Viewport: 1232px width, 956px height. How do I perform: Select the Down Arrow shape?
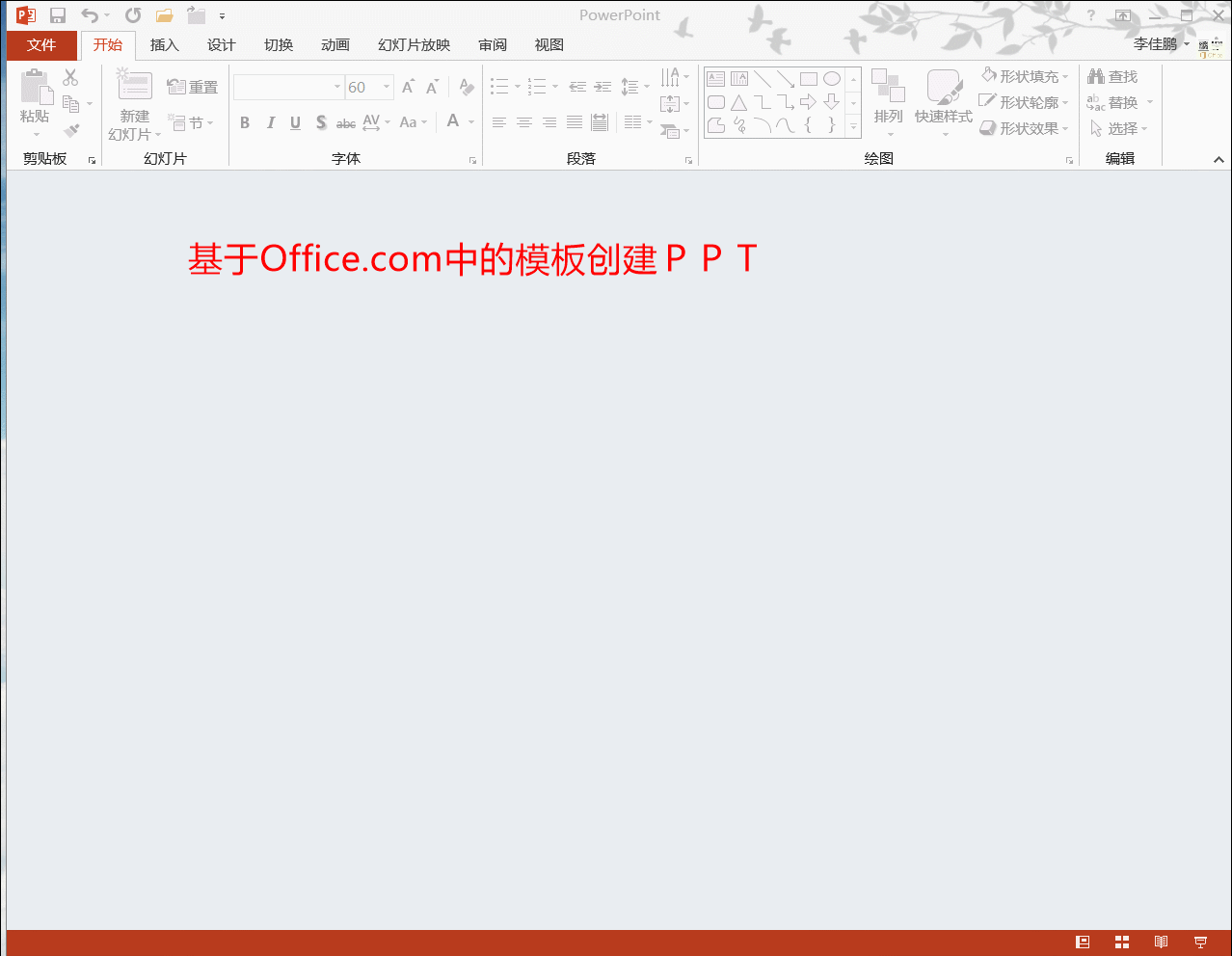(831, 102)
